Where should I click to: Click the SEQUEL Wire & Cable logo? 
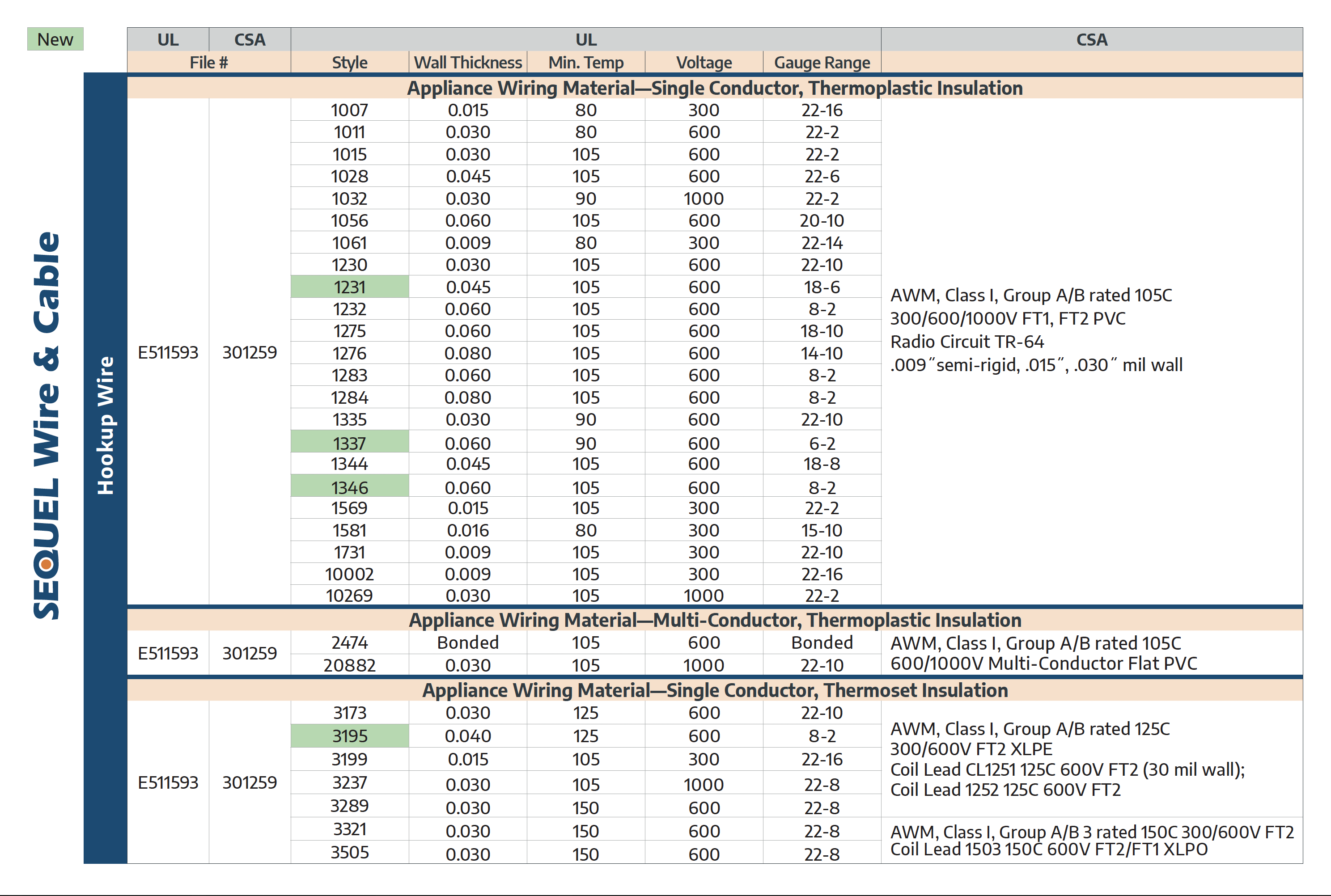point(47,426)
